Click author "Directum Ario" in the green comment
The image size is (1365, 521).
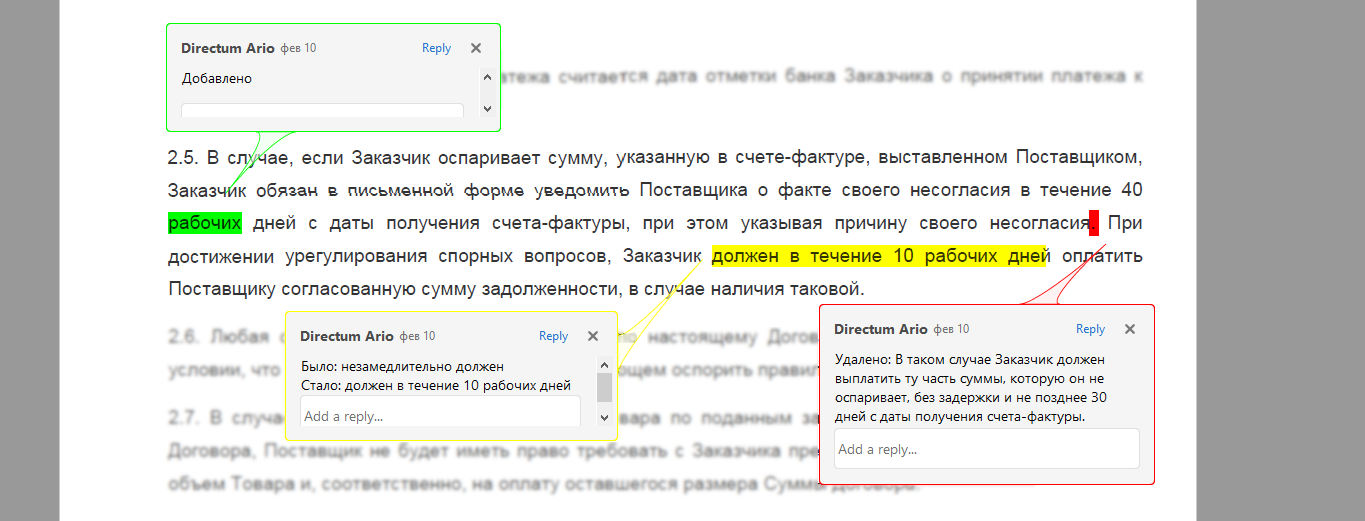228,48
